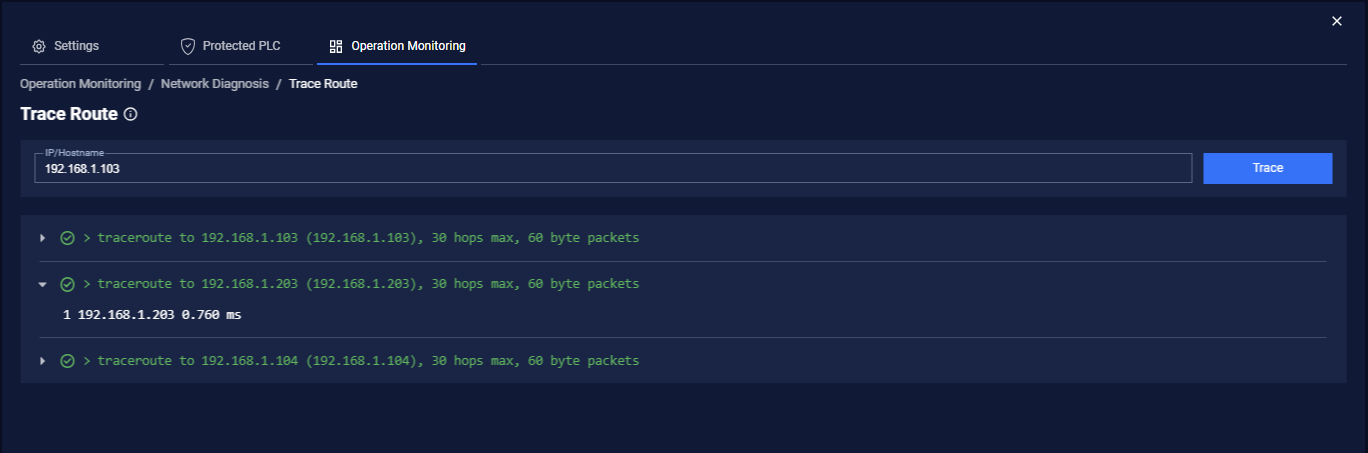Click the traceroute to 192.168.1.104 header text

pos(361,361)
